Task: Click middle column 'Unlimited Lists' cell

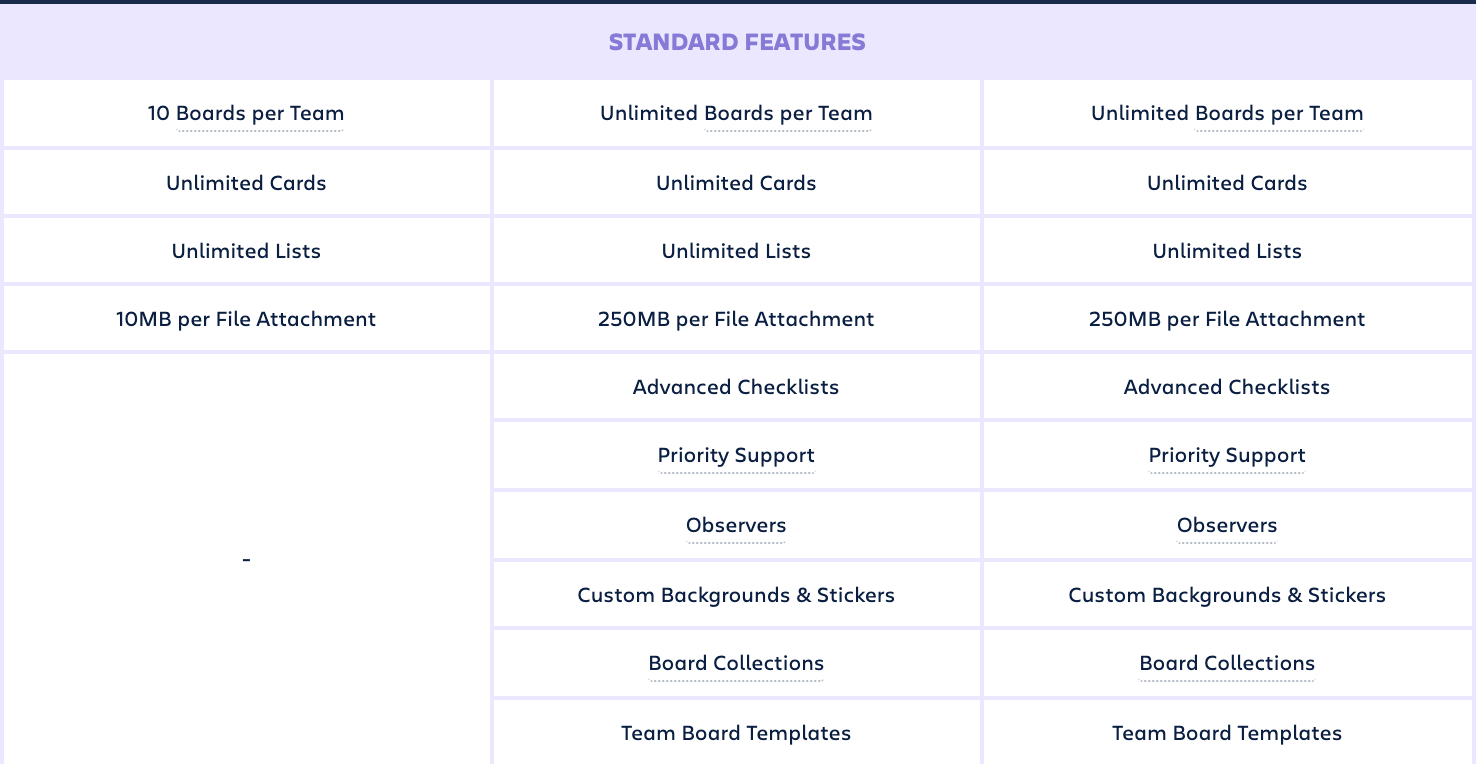Action: coord(736,251)
